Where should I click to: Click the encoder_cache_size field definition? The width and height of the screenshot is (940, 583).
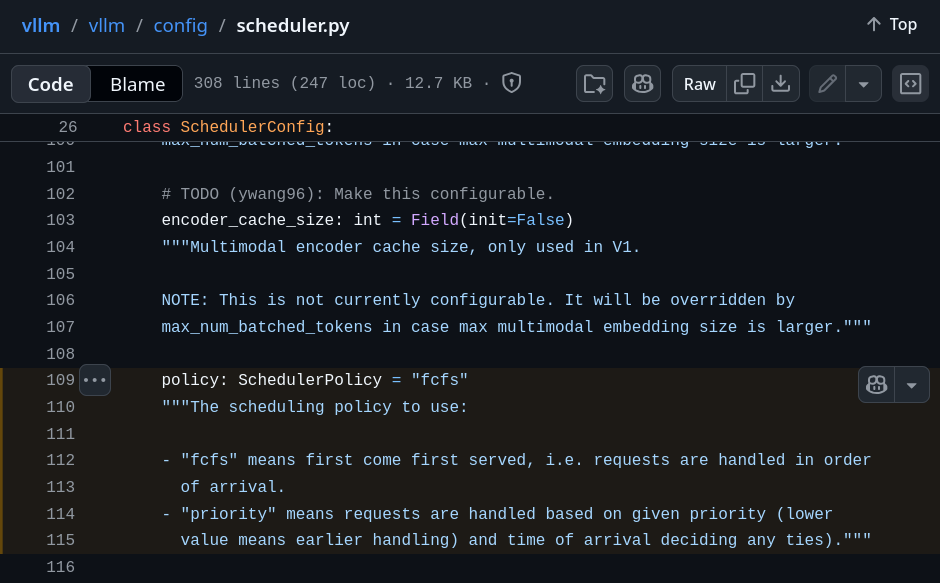pyautogui.click(x=367, y=220)
